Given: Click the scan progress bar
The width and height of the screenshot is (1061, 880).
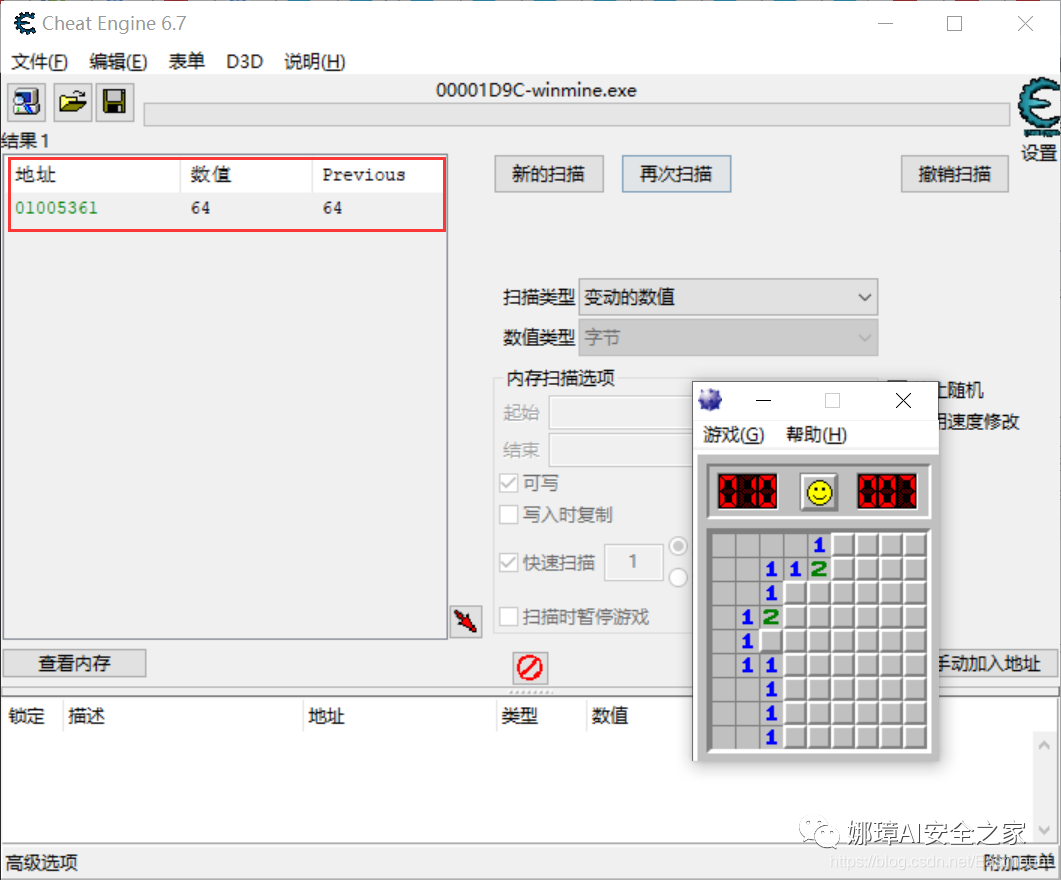Looking at the screenshot, I should [577, 114].
